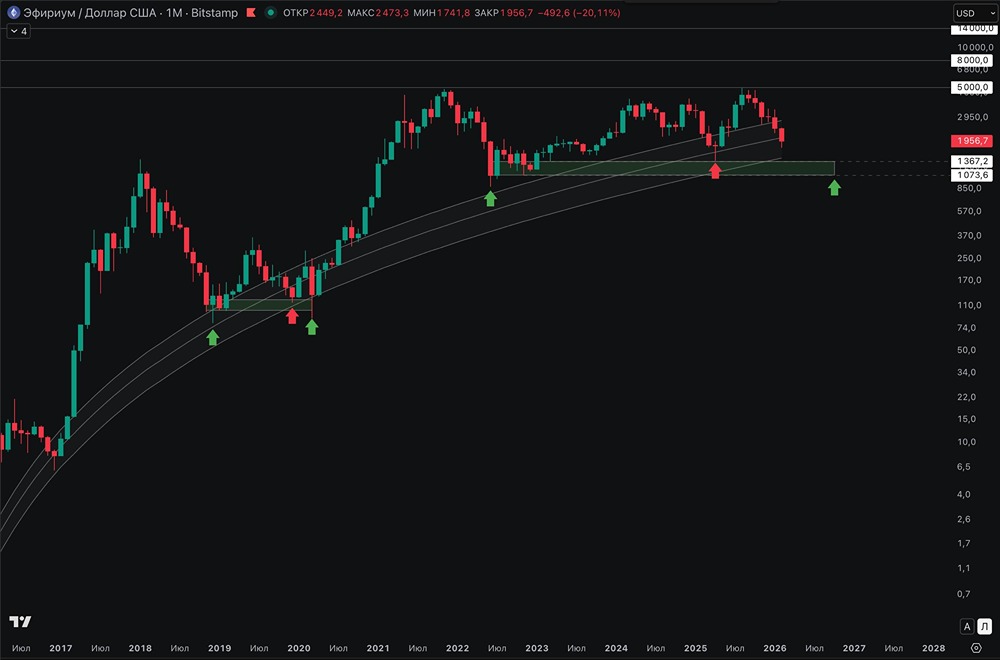Click the 2022 label on the time axis

457,648
